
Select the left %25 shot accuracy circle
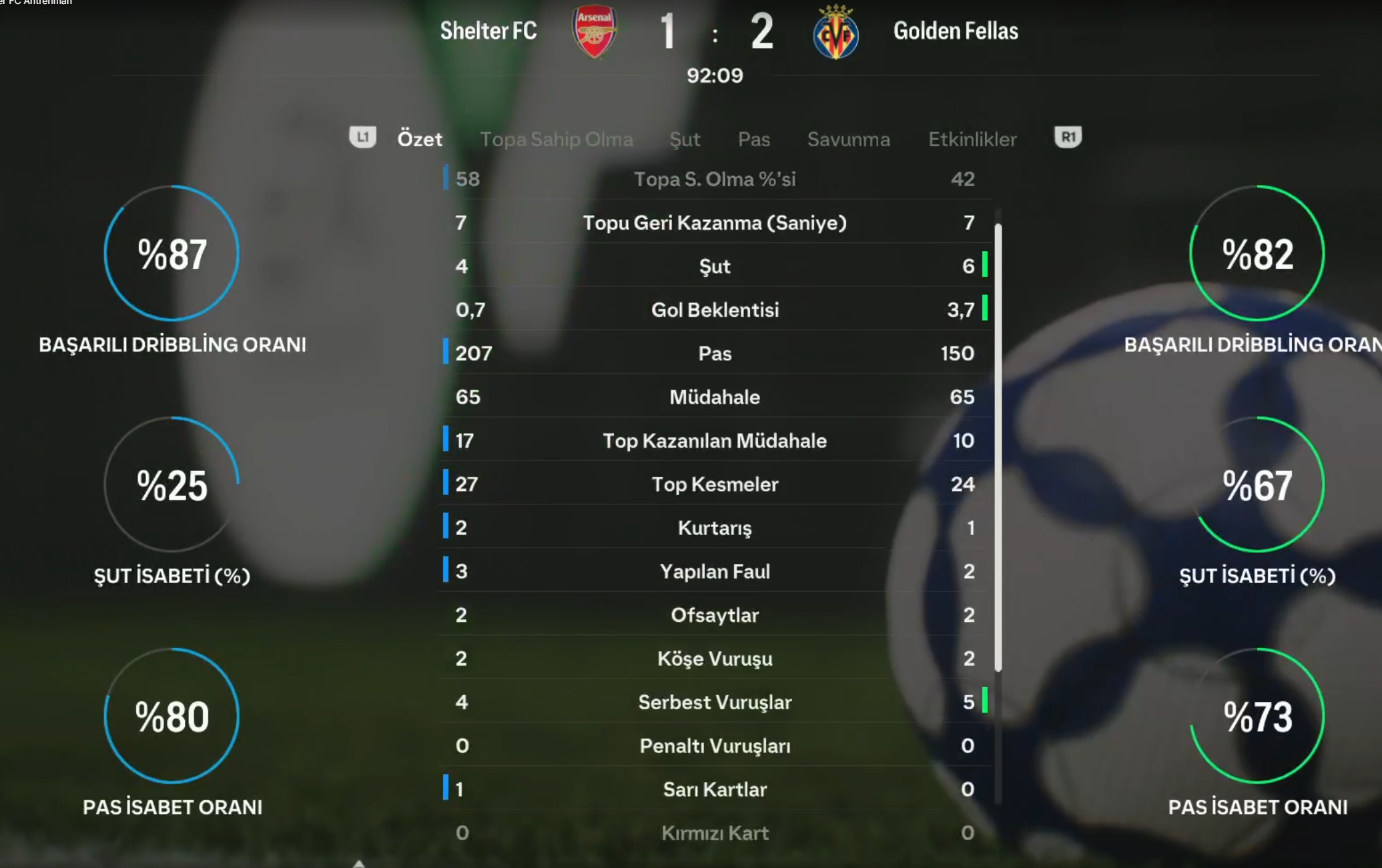171,484
